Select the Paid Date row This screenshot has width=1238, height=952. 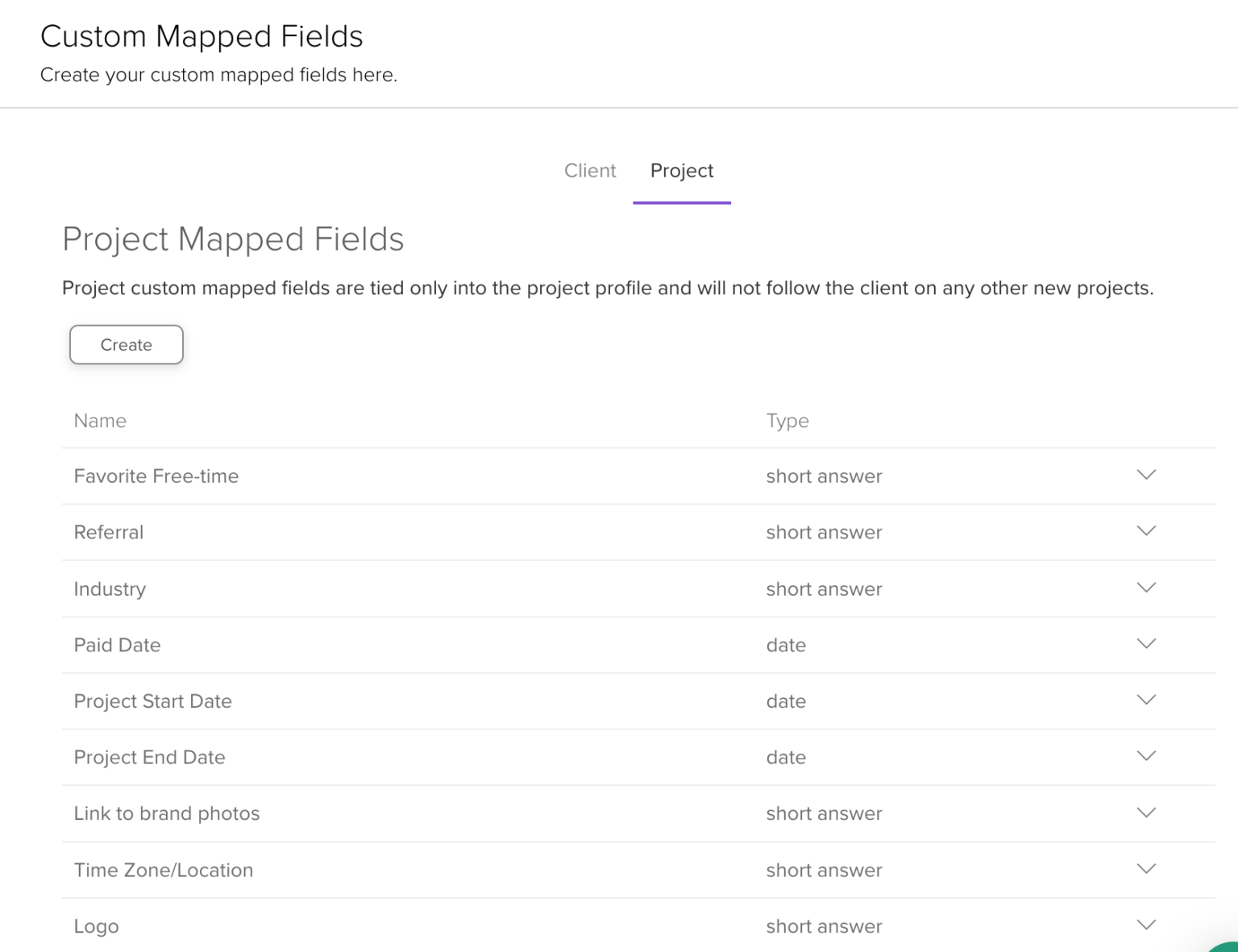pos(117,645)
